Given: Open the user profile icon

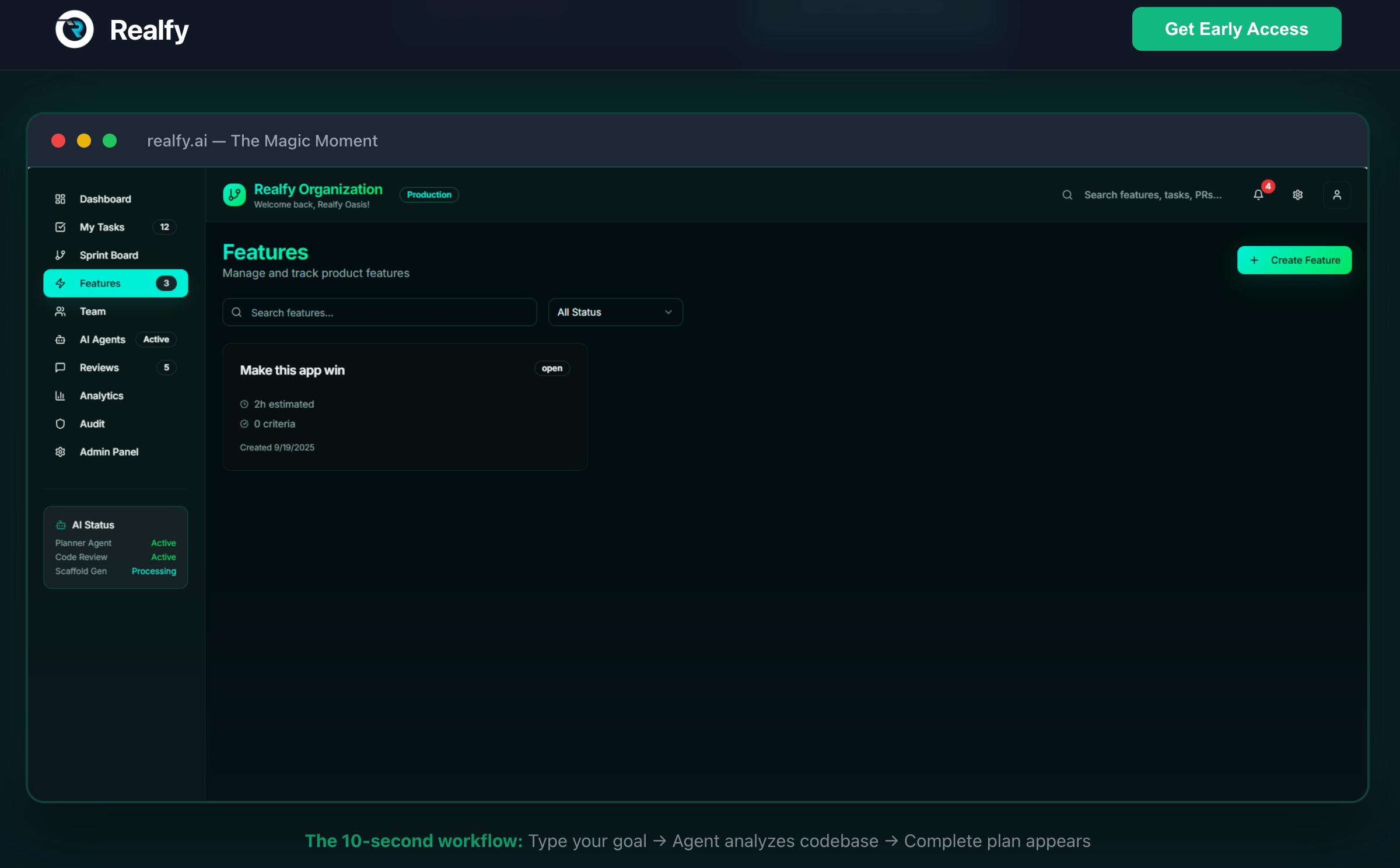Looking at the screenshot, I should pos(1336,195).
